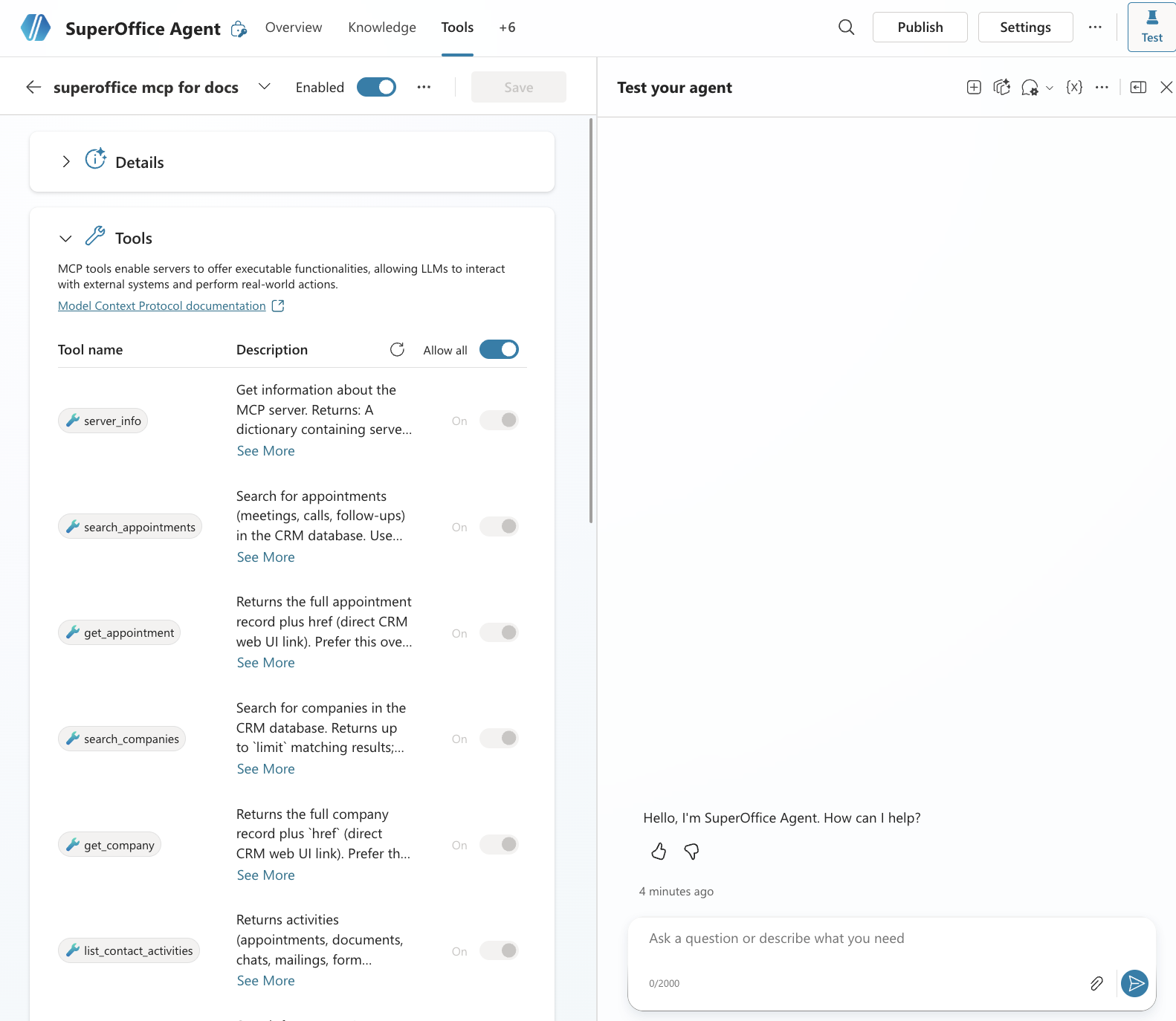Open the variables {x} icon

pyautogui.click(x=1074, y=87)
